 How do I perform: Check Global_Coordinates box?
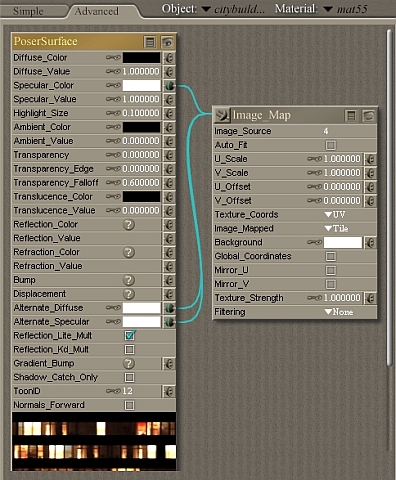[x=331, y=256]
